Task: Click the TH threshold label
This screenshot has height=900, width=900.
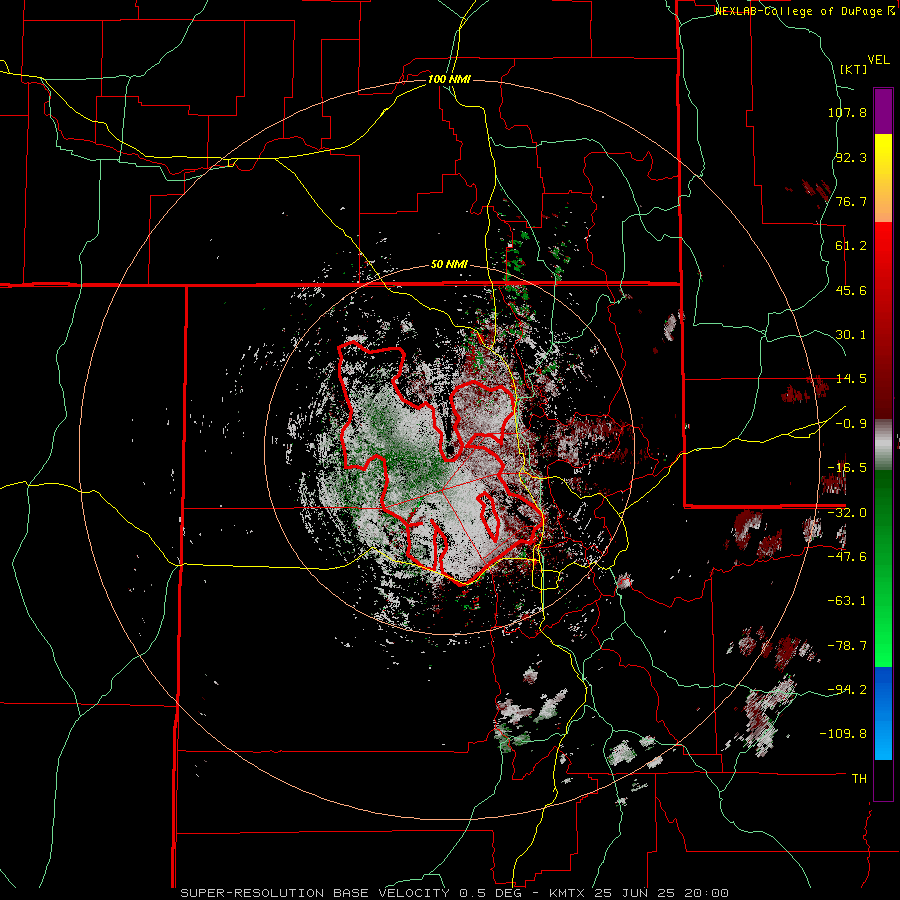Action: [x=859, y=778]
